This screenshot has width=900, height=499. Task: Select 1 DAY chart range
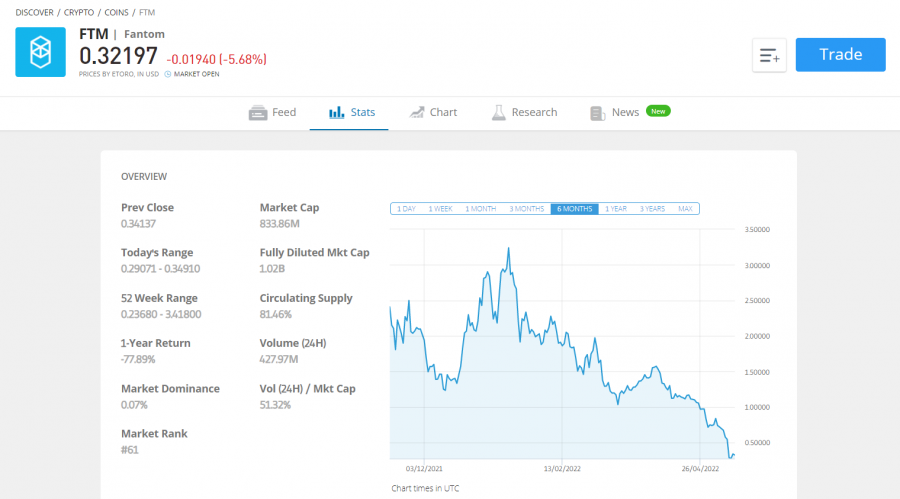coord(406,208)
